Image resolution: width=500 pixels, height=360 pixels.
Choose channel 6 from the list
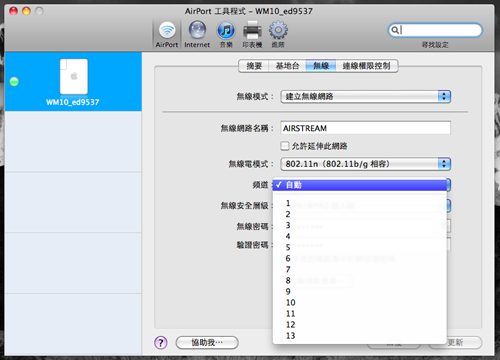pyautogui.click(x=360, y=258)
